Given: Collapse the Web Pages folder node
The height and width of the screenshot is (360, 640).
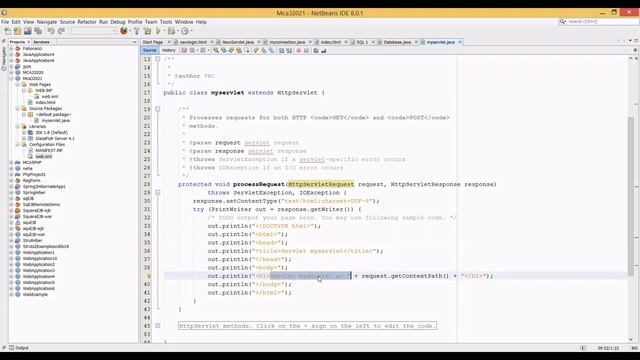Looking at the screenshot, I should click(x=18, y=84).
